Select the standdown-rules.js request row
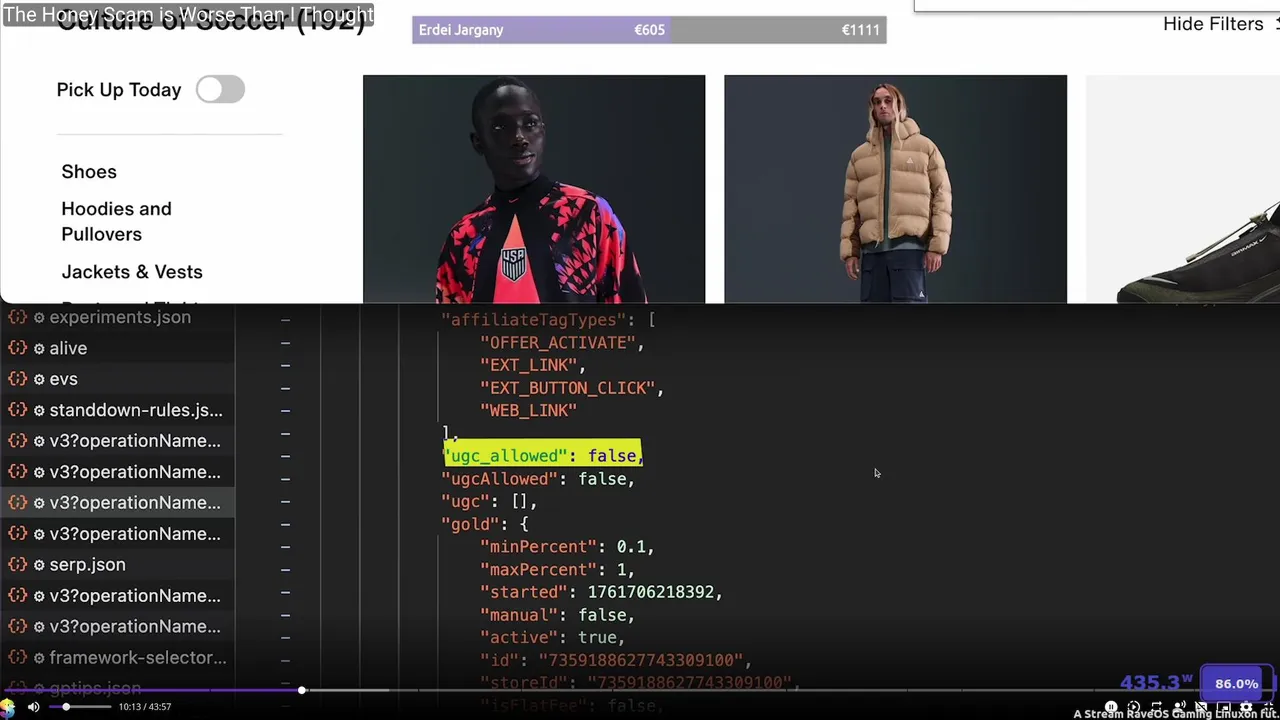 click(x=118, y=410)
